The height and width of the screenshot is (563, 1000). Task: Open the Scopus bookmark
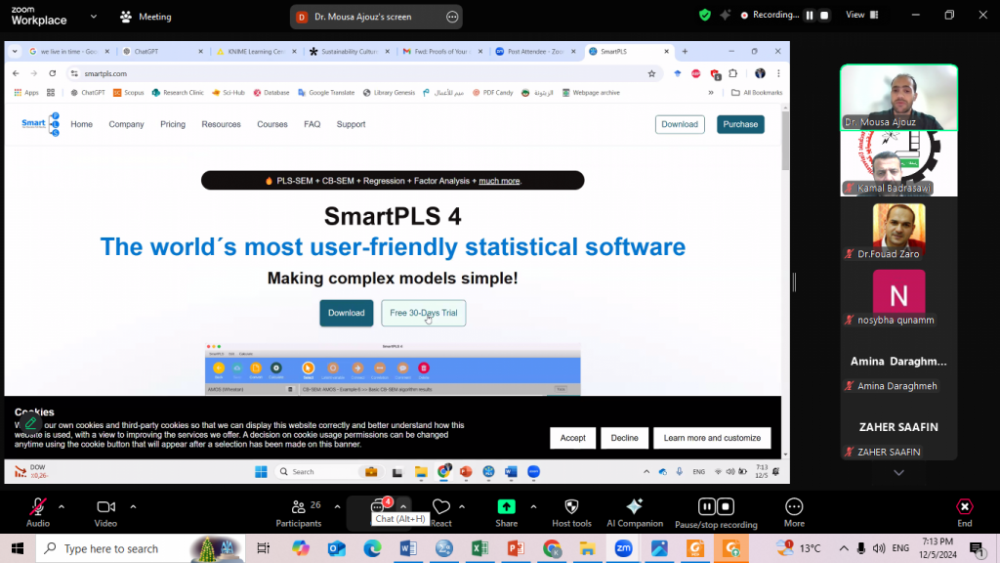[x=128, y=92]
